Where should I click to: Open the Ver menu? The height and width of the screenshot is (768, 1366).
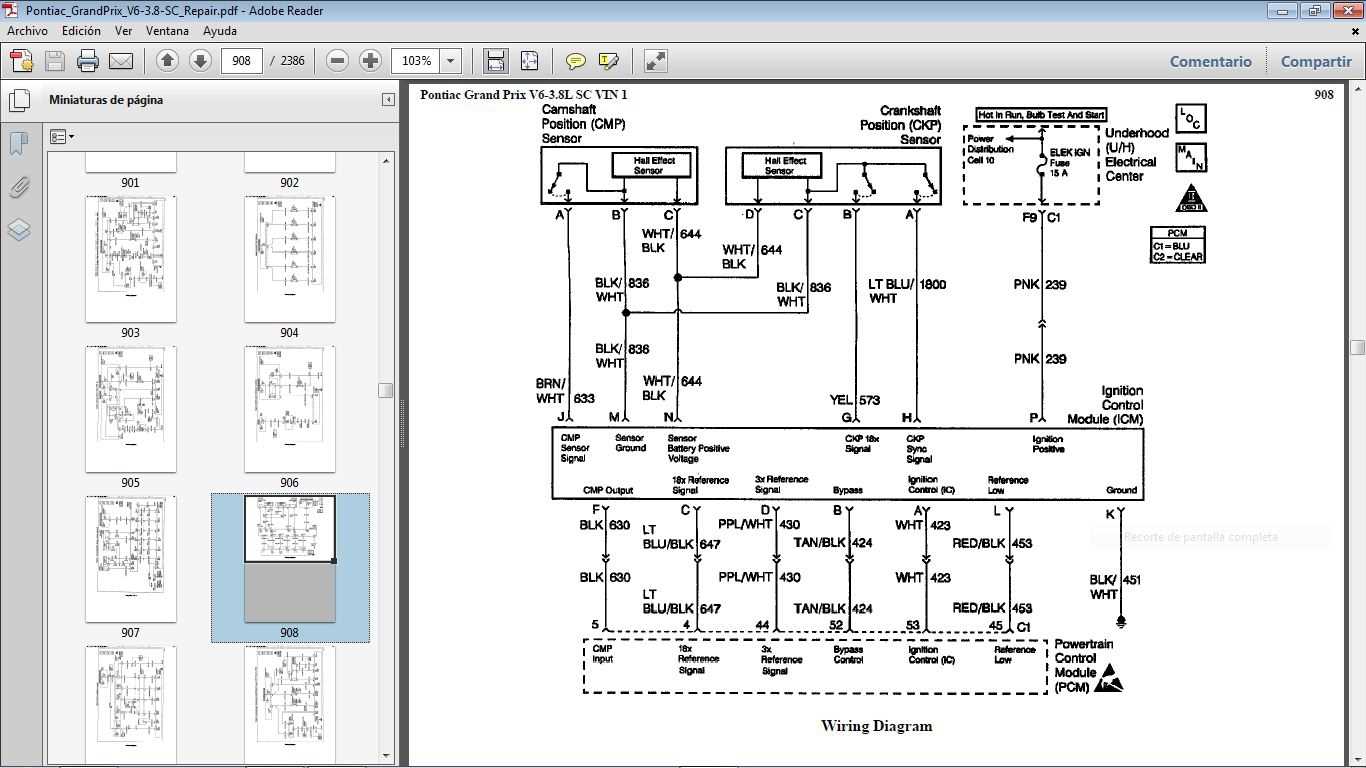click(x=123, y=31)
